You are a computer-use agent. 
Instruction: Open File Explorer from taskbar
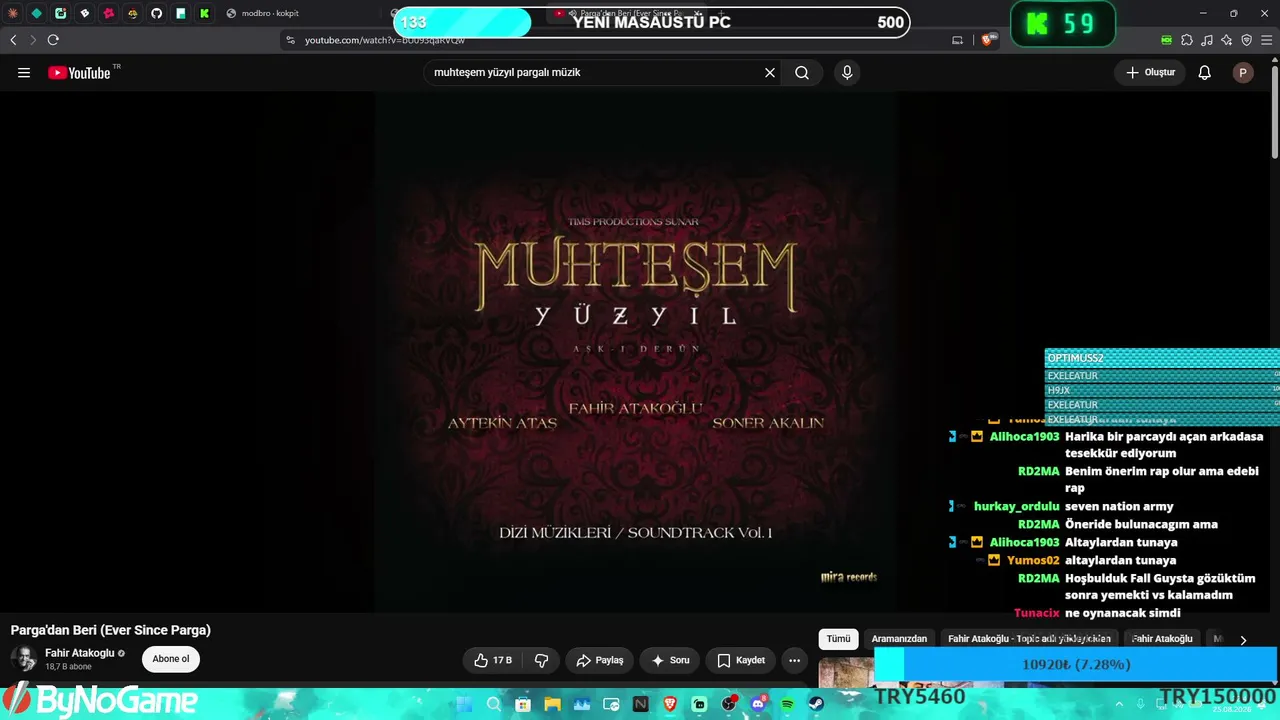tap(552, 704)
